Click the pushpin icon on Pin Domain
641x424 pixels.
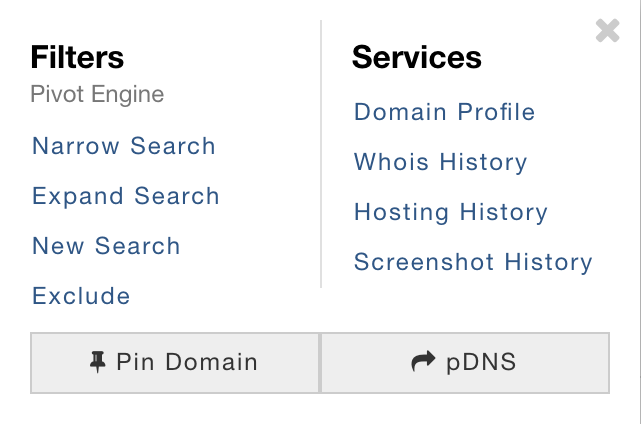click(x=98, y=362)
